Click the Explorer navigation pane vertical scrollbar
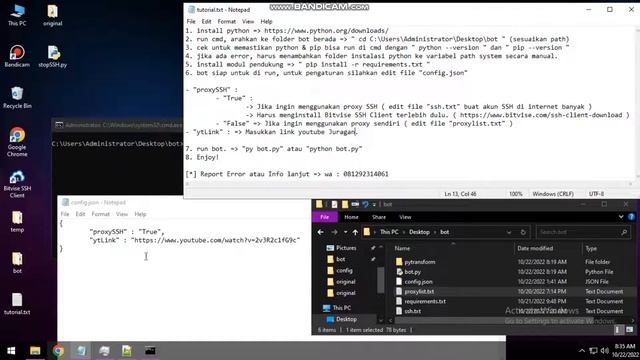 (x=380, y=280)
